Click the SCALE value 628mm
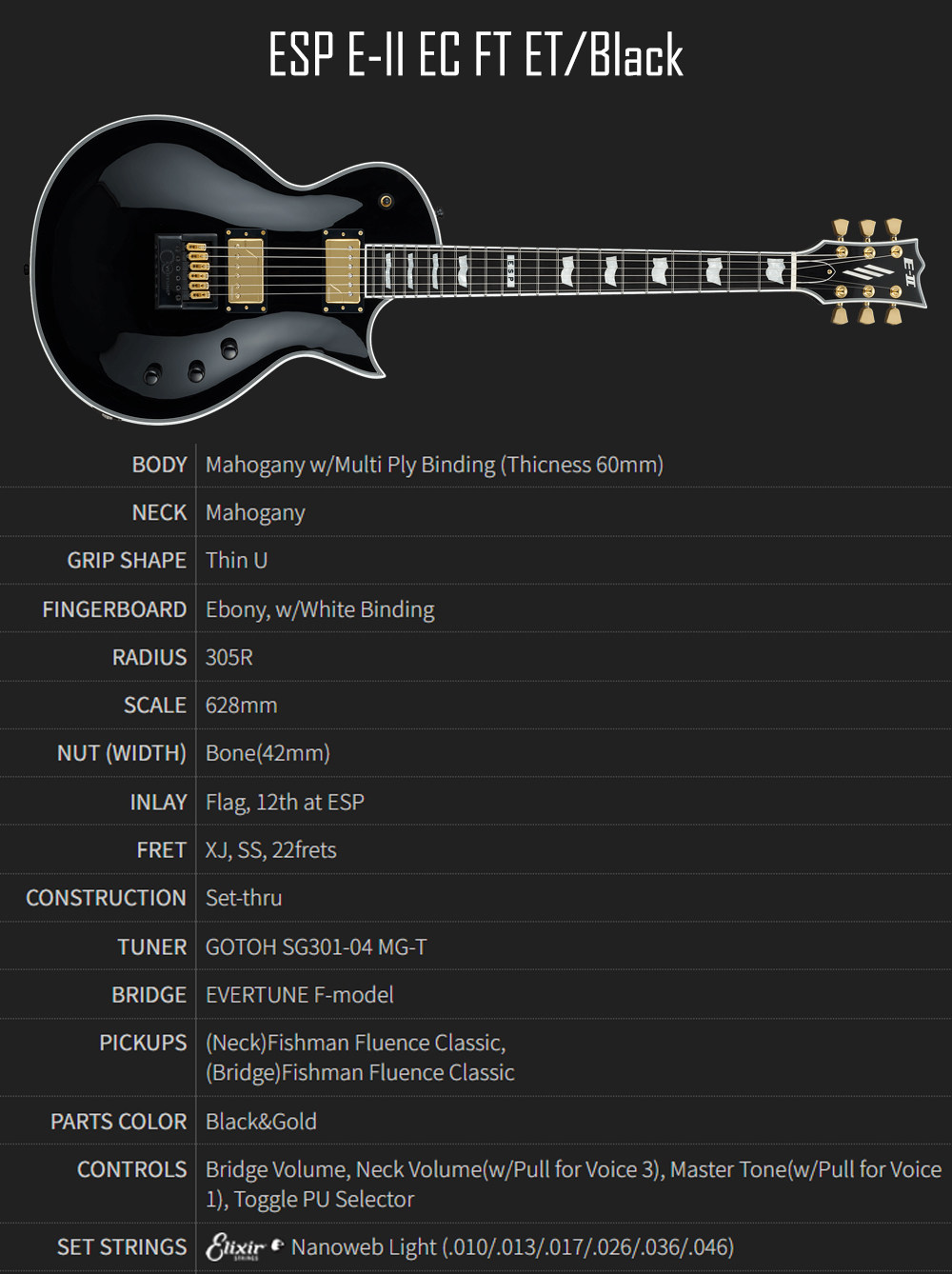This screenshot has width=952, height=1274. point(242,706)
